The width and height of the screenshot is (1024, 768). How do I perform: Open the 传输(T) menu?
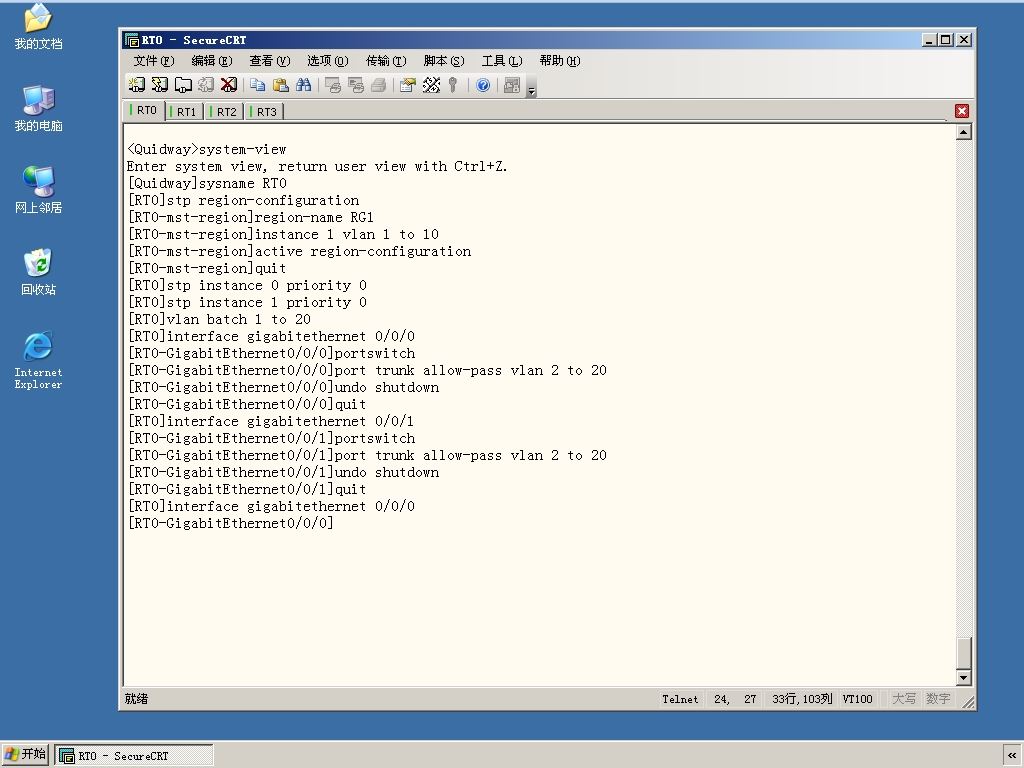pos(386,61)
